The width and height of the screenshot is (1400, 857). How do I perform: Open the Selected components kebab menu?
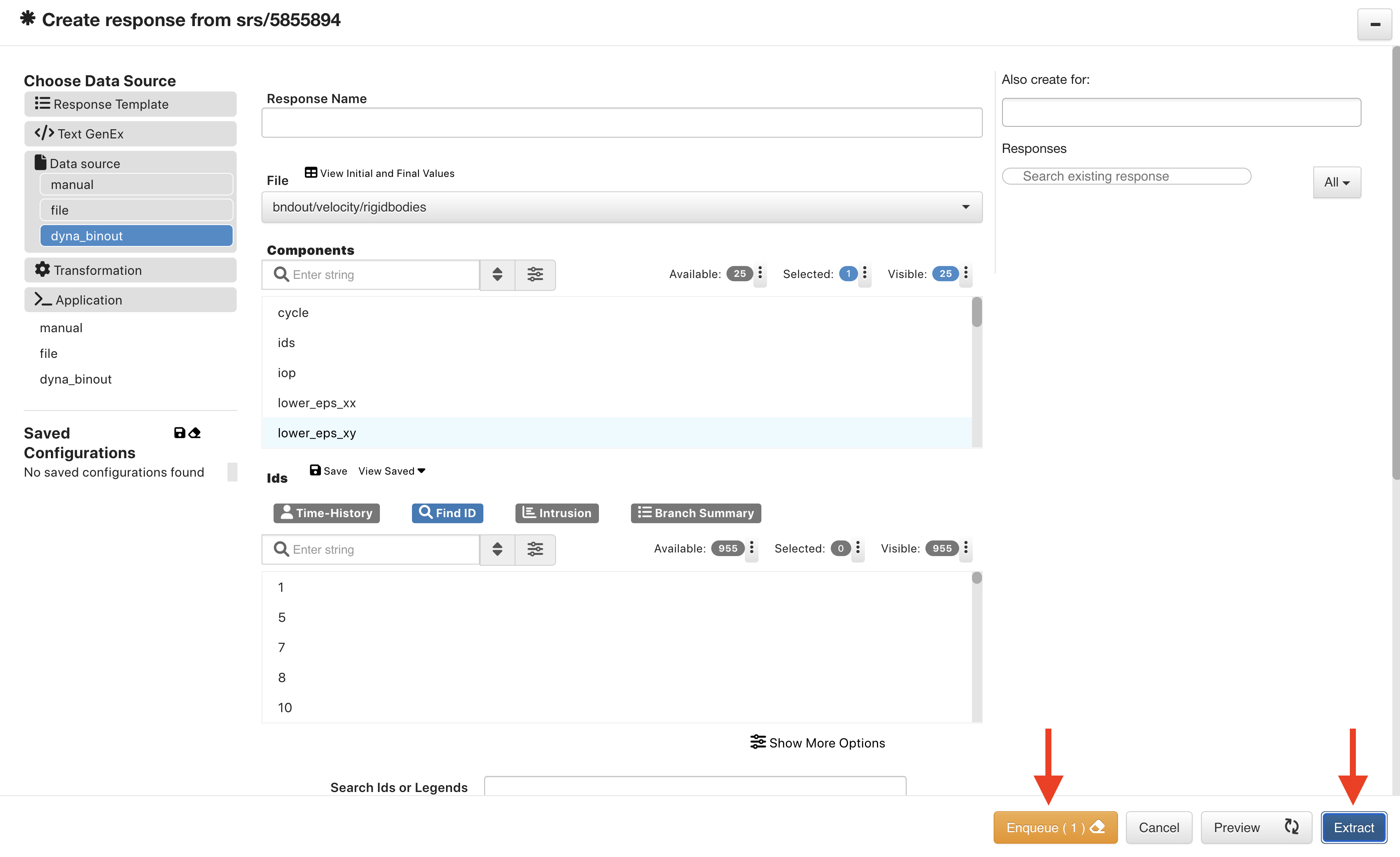click(x=864, y=273)
